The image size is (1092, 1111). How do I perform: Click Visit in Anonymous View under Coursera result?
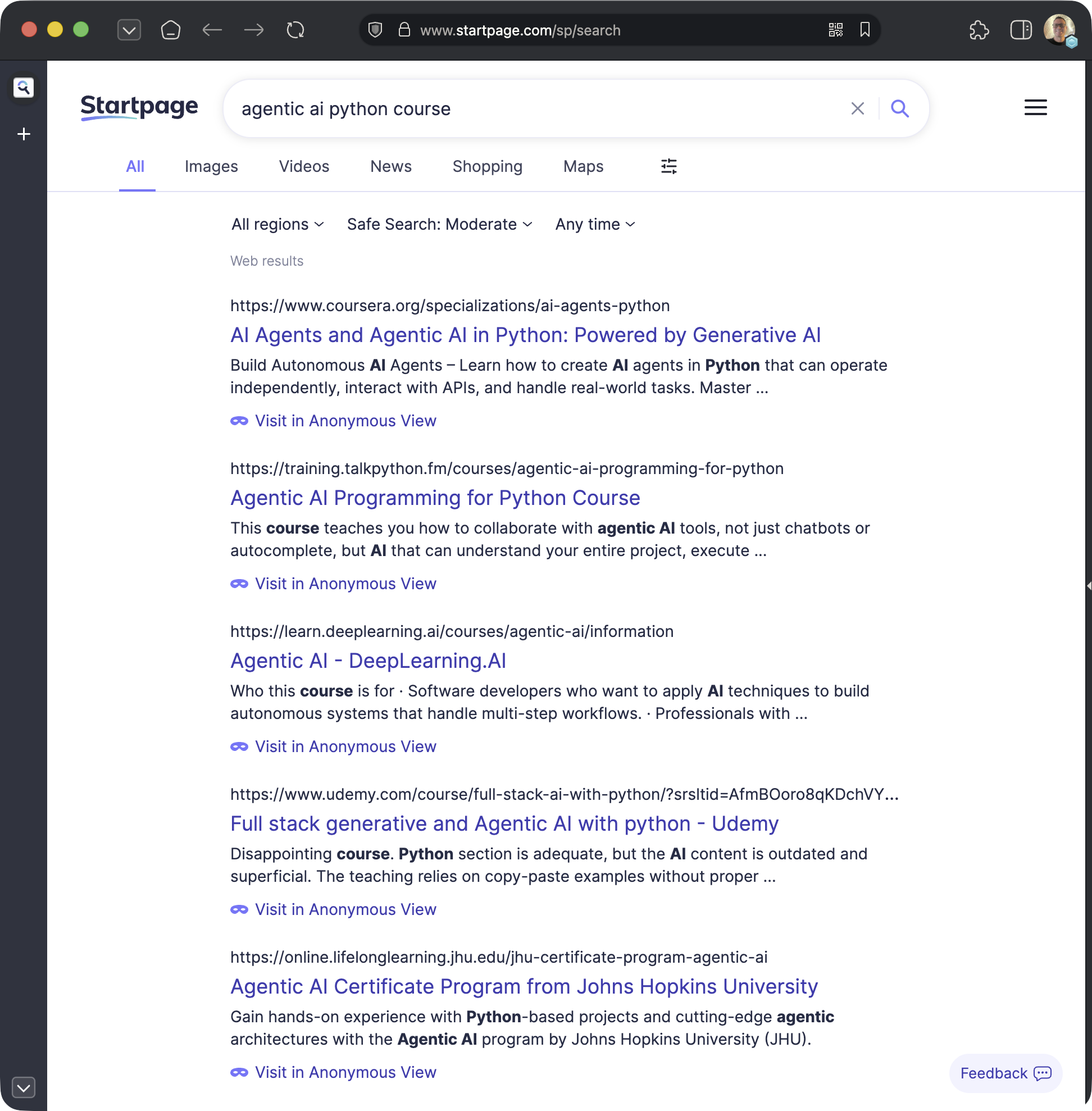(345, 421)
